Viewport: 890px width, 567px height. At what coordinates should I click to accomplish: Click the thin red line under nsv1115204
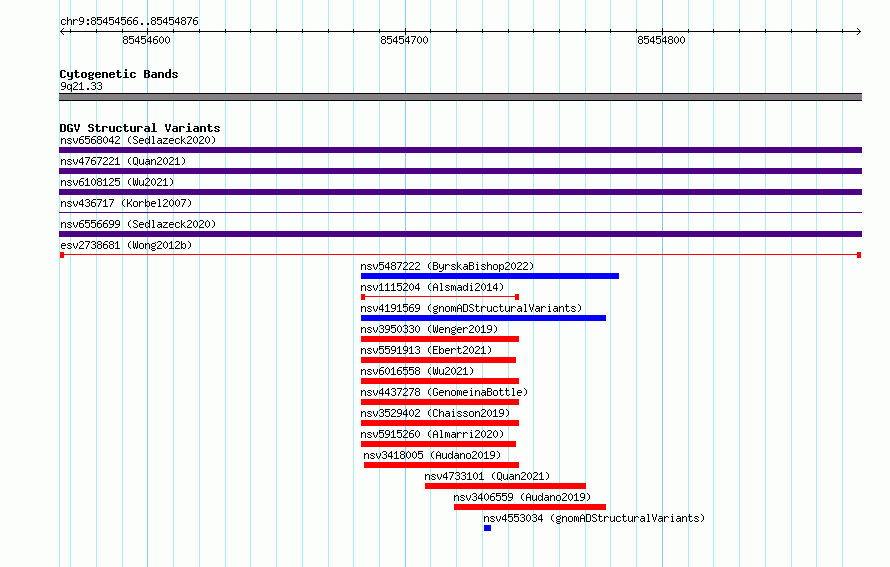coord(440,297)
